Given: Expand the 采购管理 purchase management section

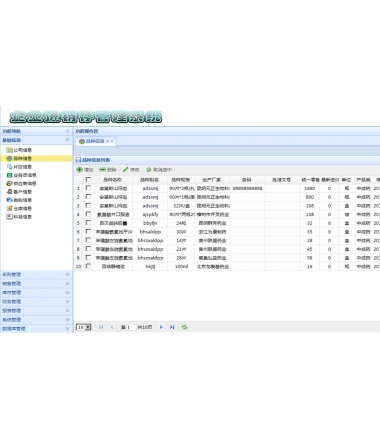Looking at the screenshot, I should coord(36,275).
